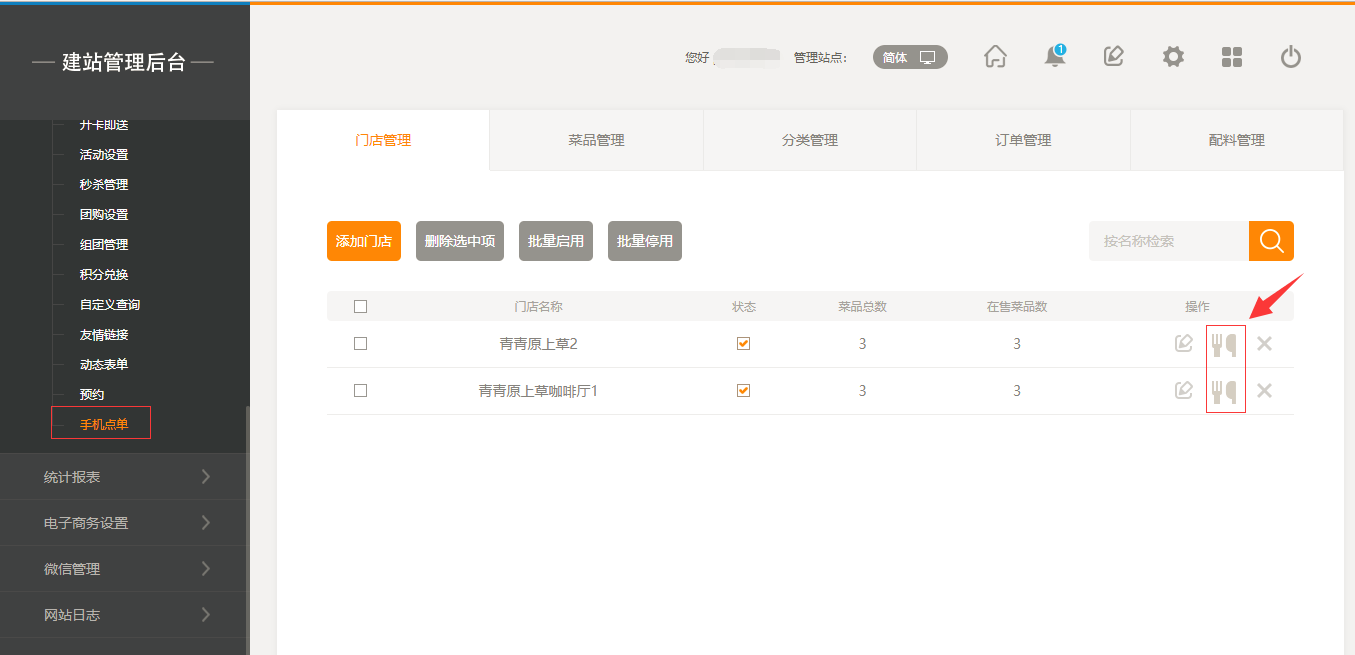1355x655 pixels.
Task: Click the home icon in top bar
Action: (x=995, y=57)
